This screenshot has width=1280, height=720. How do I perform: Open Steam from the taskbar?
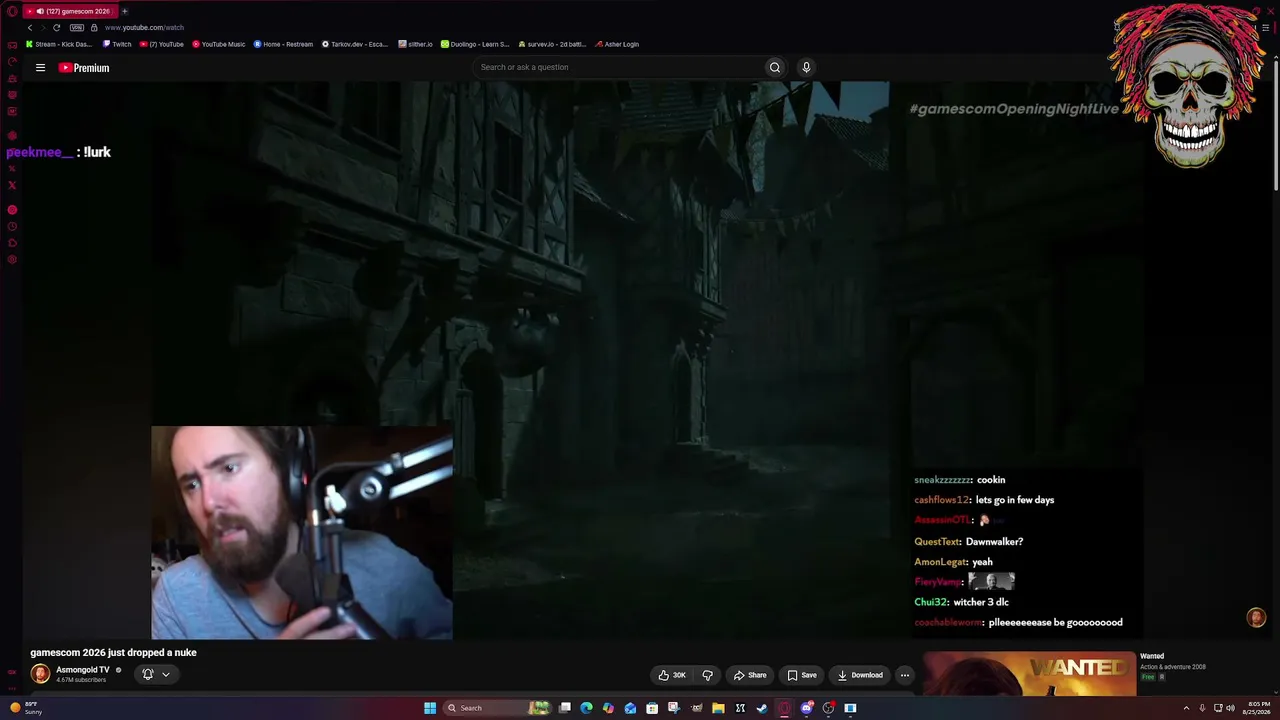coord(762,708)
